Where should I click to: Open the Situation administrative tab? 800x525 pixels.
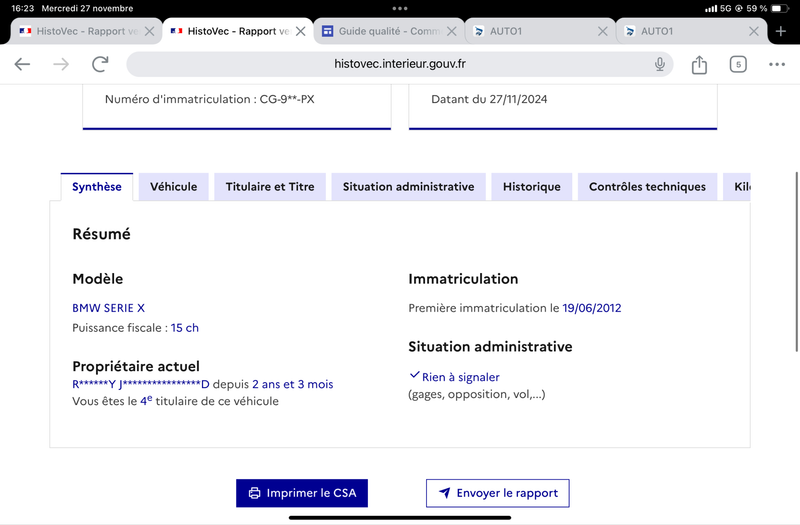(408, 187)
